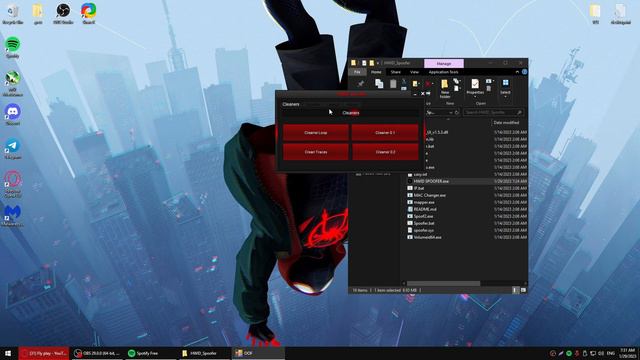Select the IP.bat file
640x360 pixels.
[419, 188]
